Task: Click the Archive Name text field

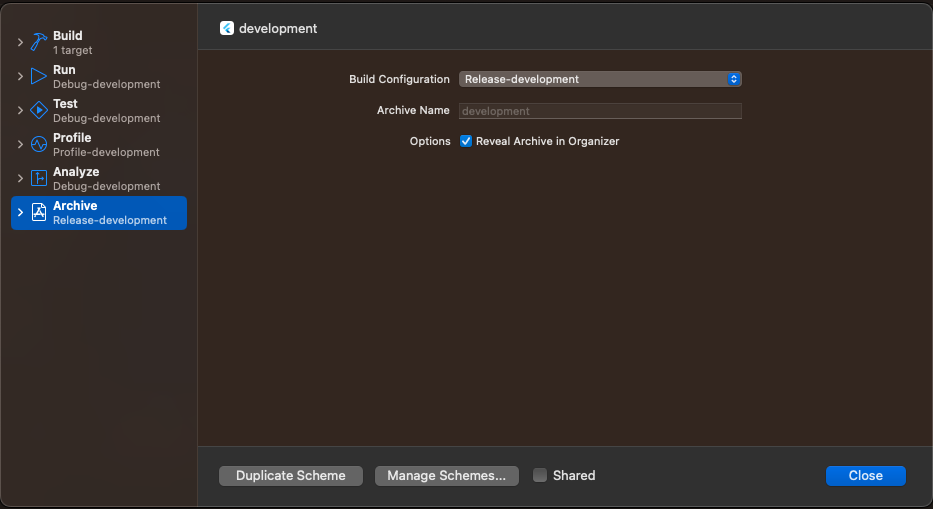Action: (x=600, y=111)
